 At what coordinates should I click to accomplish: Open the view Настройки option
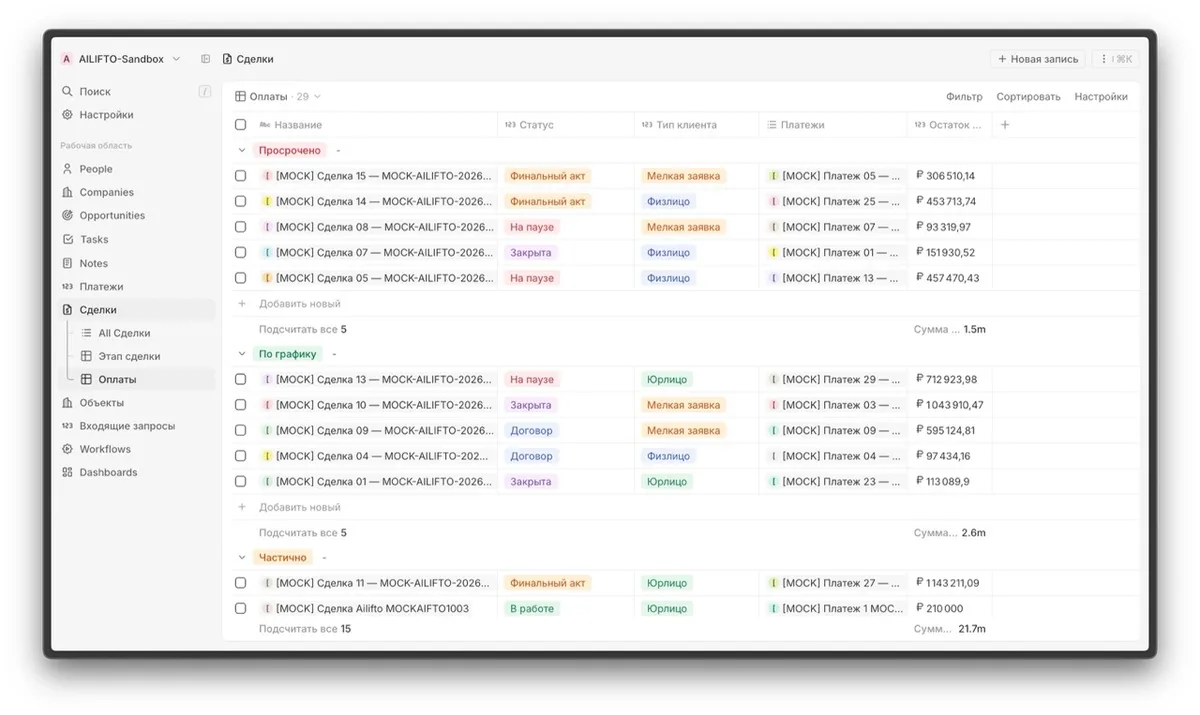tap(1101, 97)
